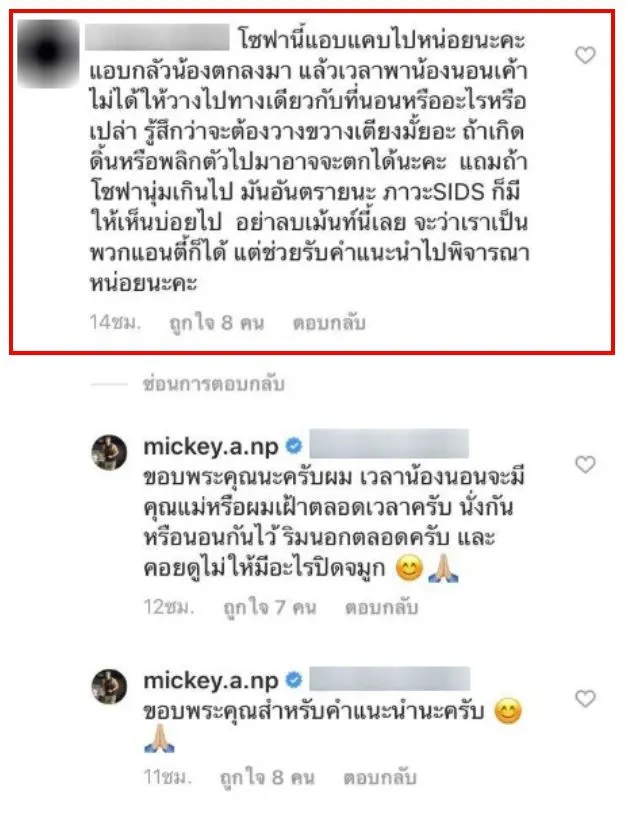View likes ถูกใจ 8 คน on last reply

pyautogui.click(x=267, y=777)
